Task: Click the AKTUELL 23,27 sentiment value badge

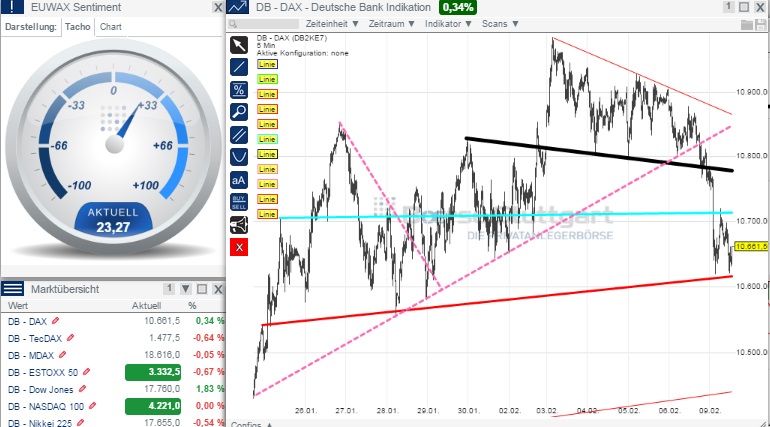Action: point(113,220)
